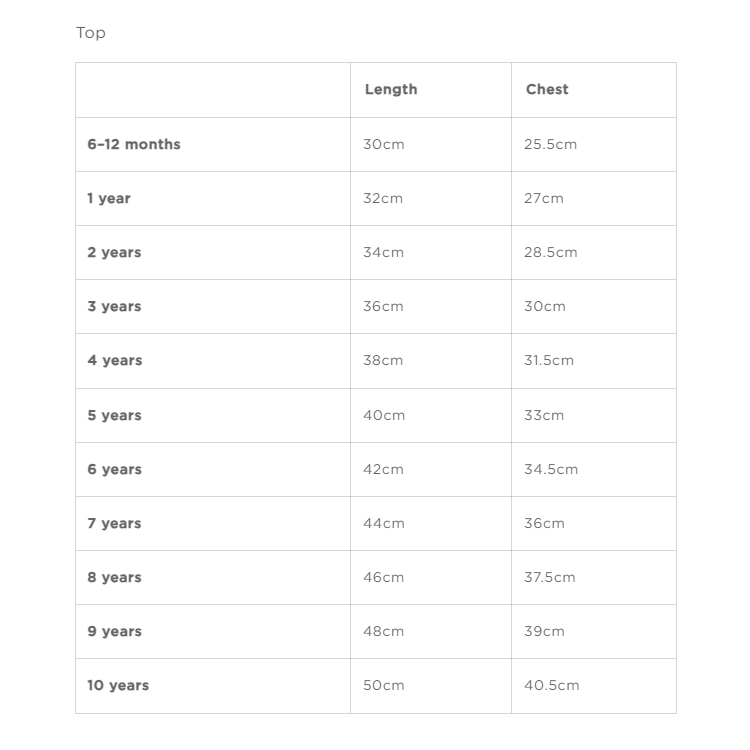This screenshot has width=750, height=750.
Task: Select the '6–12 months' row label
Action: click(x=134, y=144)
